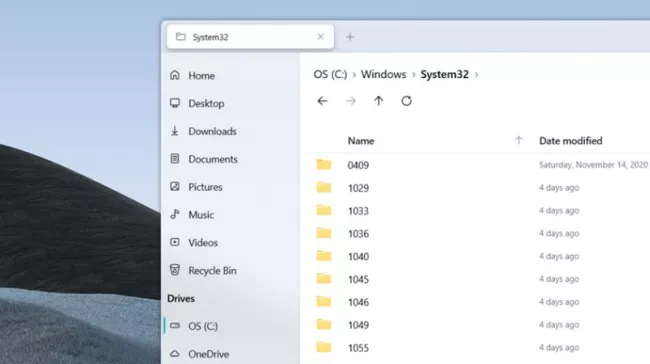Click the folder icon of 1033
Image resolution: width=650 pixels, height=364 pixels.
324,210
